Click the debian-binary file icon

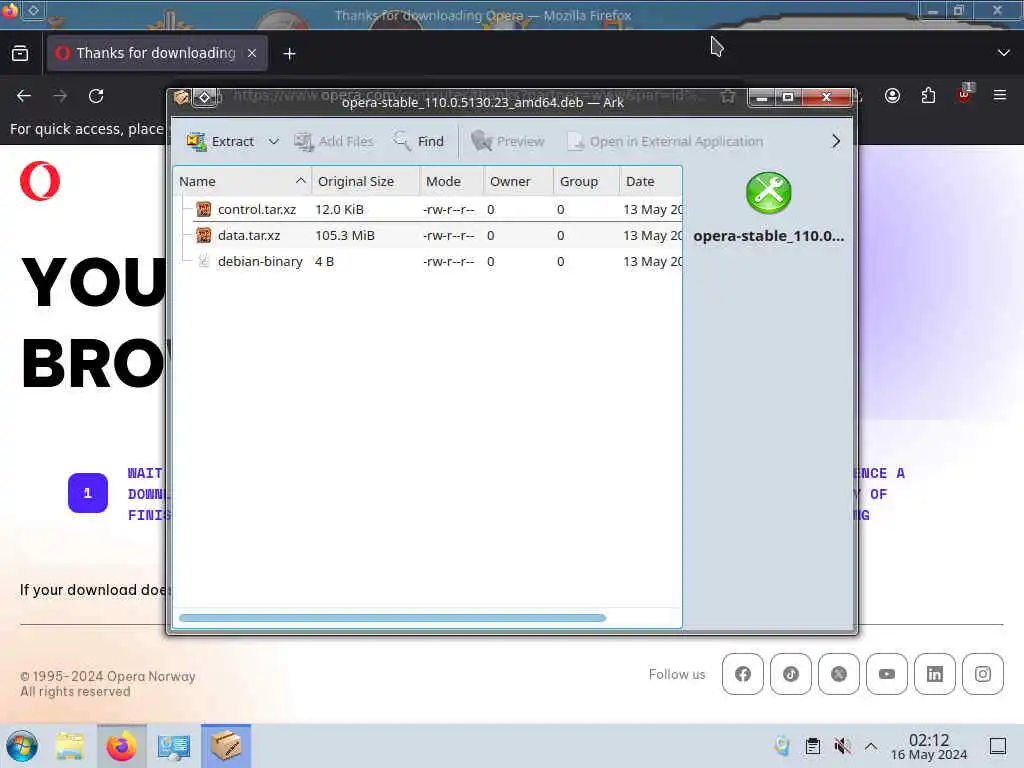(x=204, y=262)
